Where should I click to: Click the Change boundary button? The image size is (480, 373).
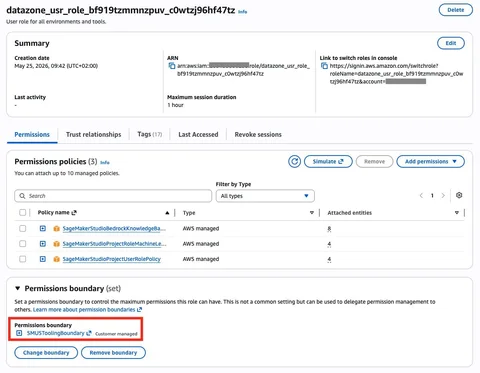46,353
